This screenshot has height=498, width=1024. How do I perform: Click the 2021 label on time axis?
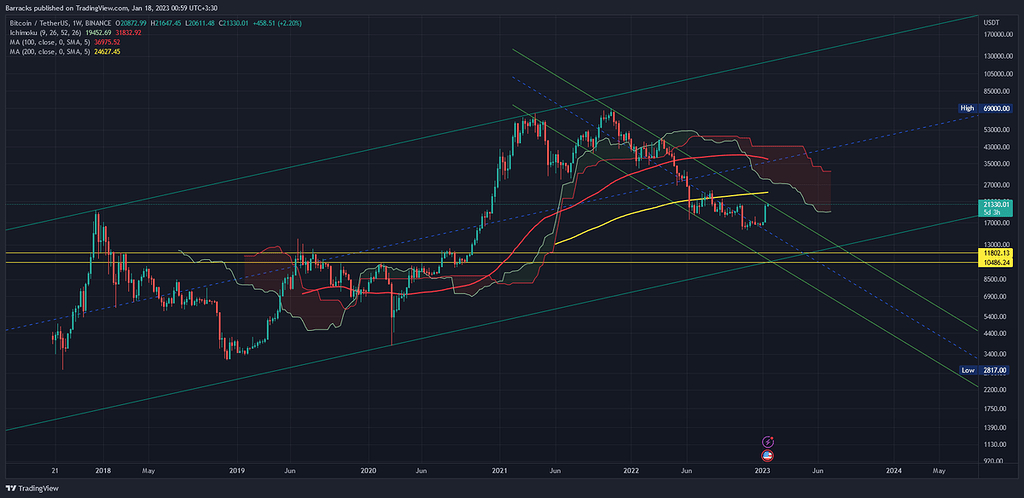click(500, 469)
